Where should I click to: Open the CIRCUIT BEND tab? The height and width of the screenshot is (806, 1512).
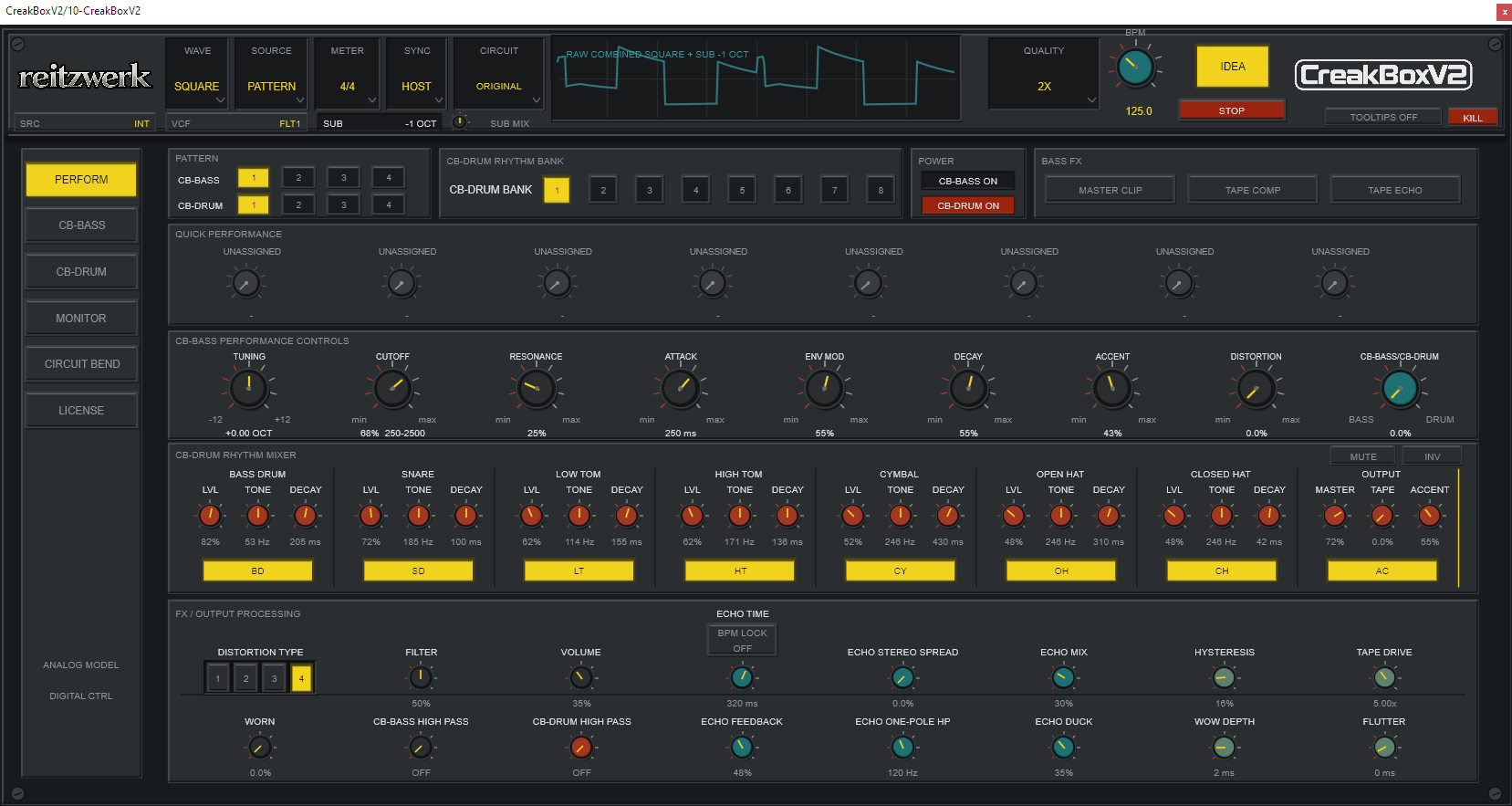point(81,364)
